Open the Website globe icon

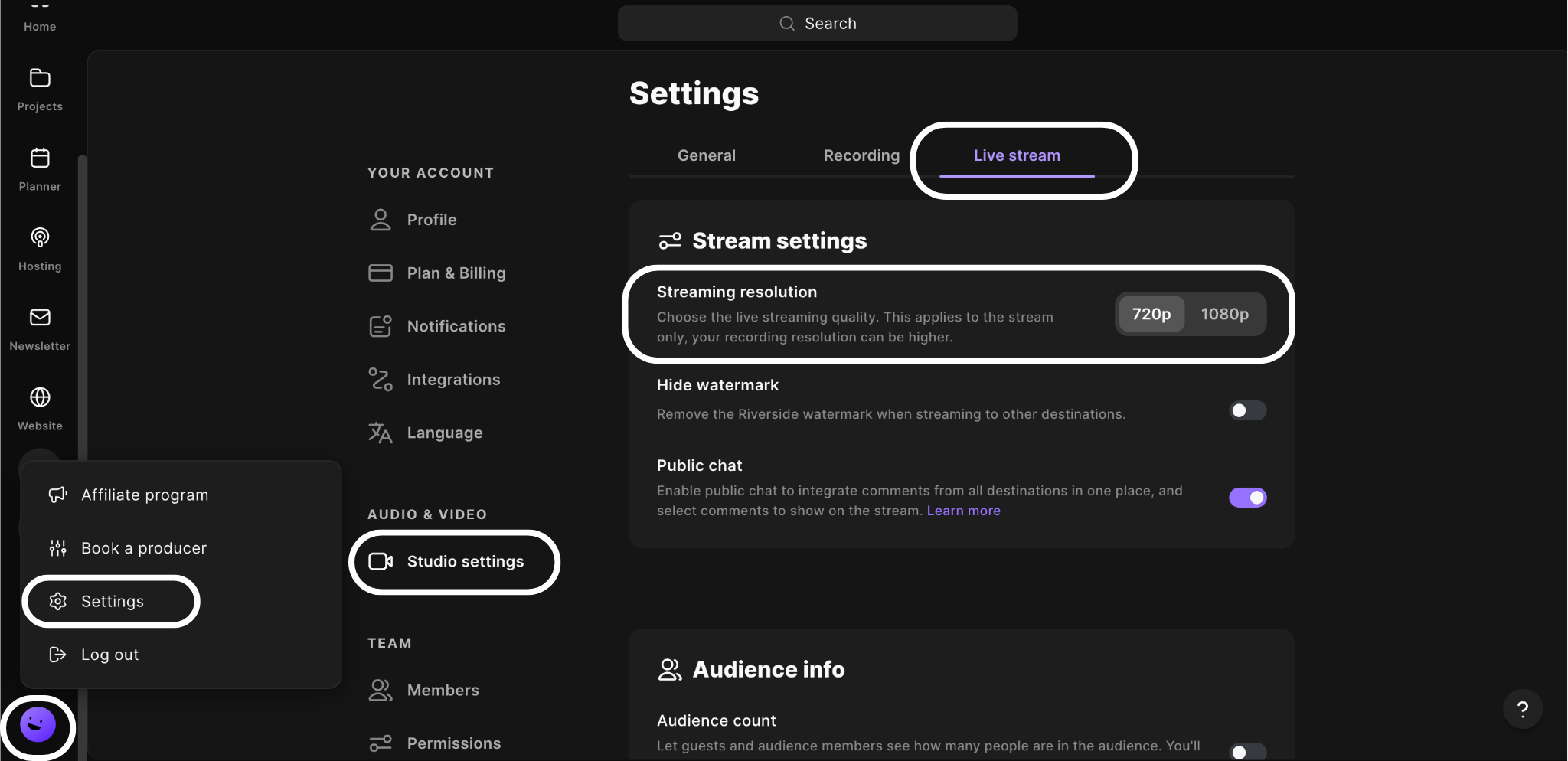tap(40, 397)
